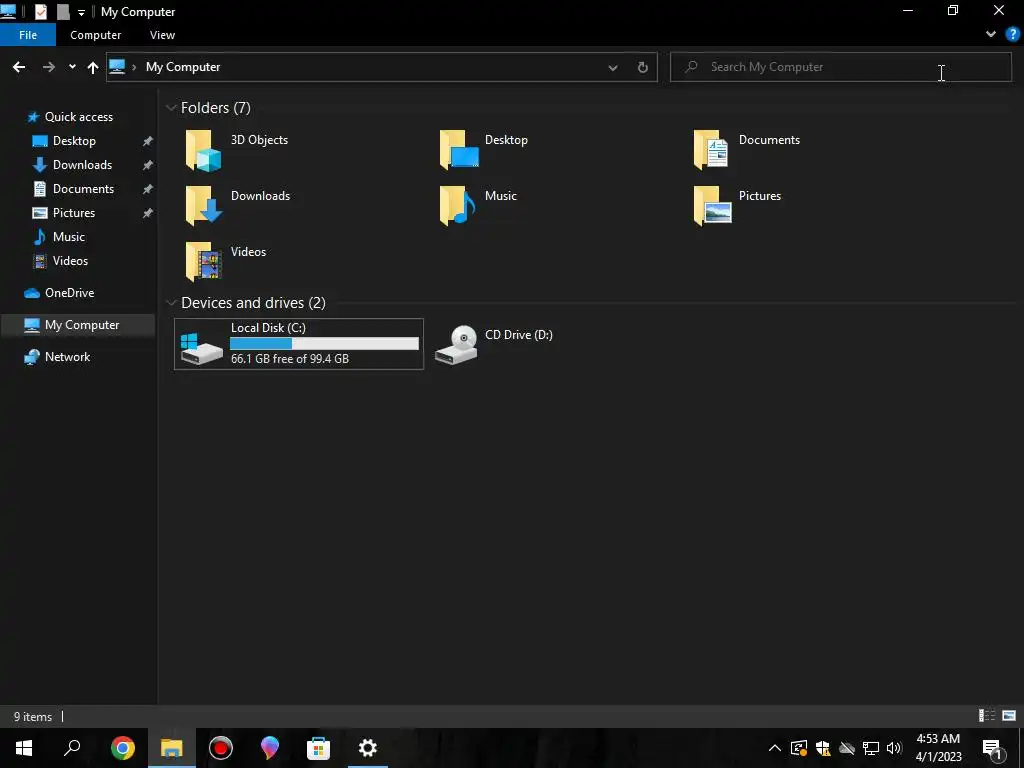Click the 9 items status text
The height and width of the screenshot is (768, 1024).
tap(33, 716)
